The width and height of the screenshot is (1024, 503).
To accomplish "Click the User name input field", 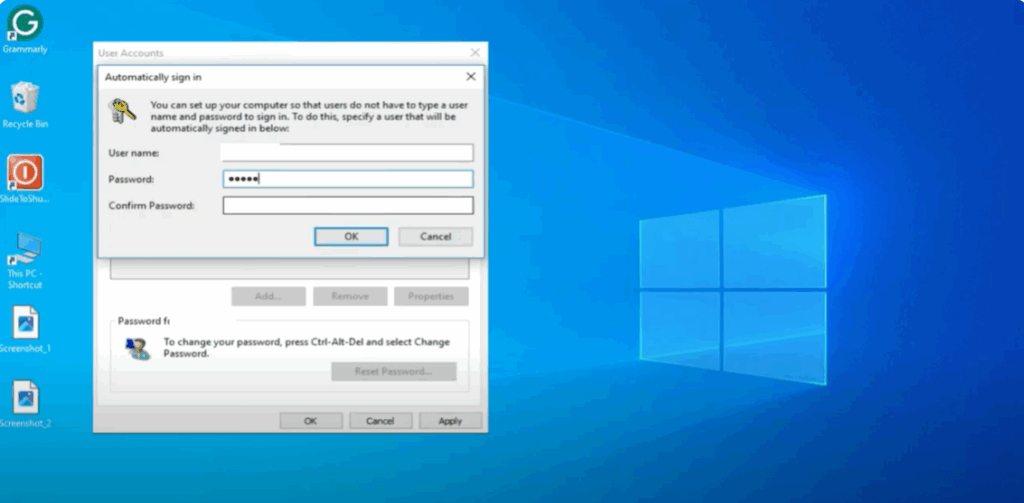I will coord(347,153).
